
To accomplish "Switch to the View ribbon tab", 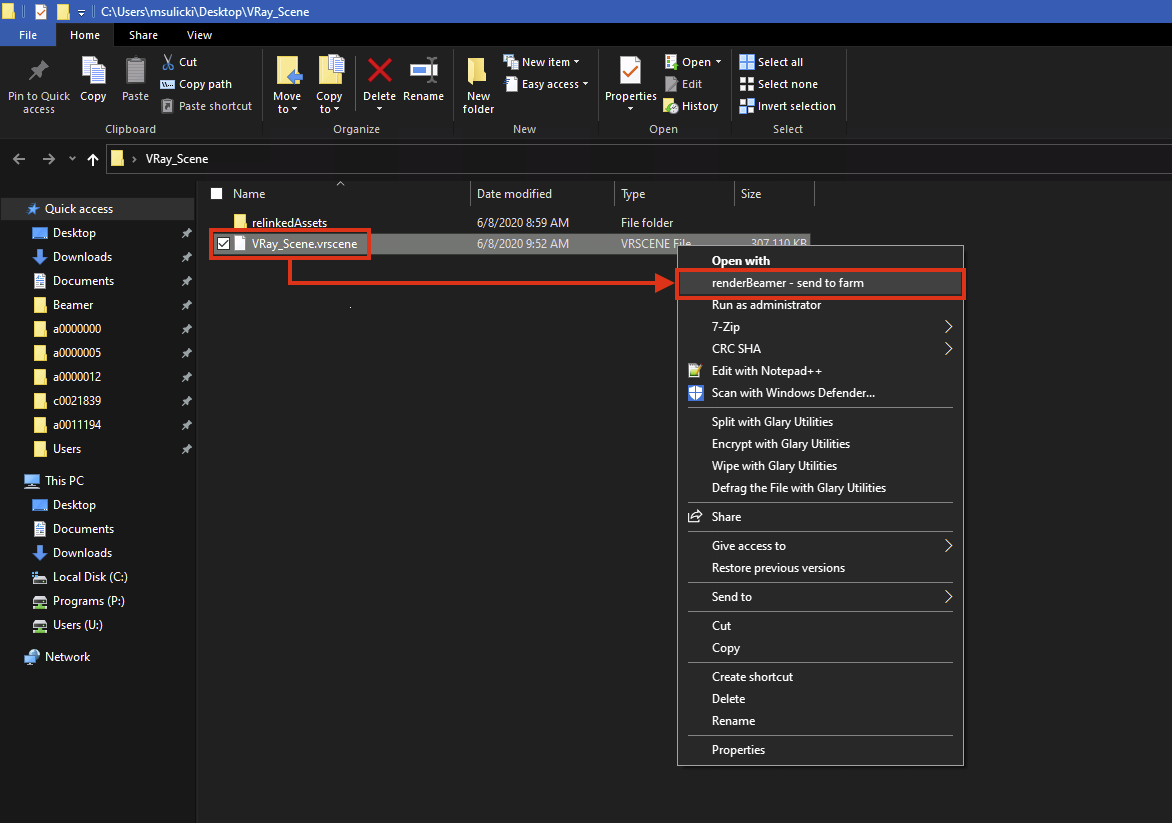I will 200,35.
